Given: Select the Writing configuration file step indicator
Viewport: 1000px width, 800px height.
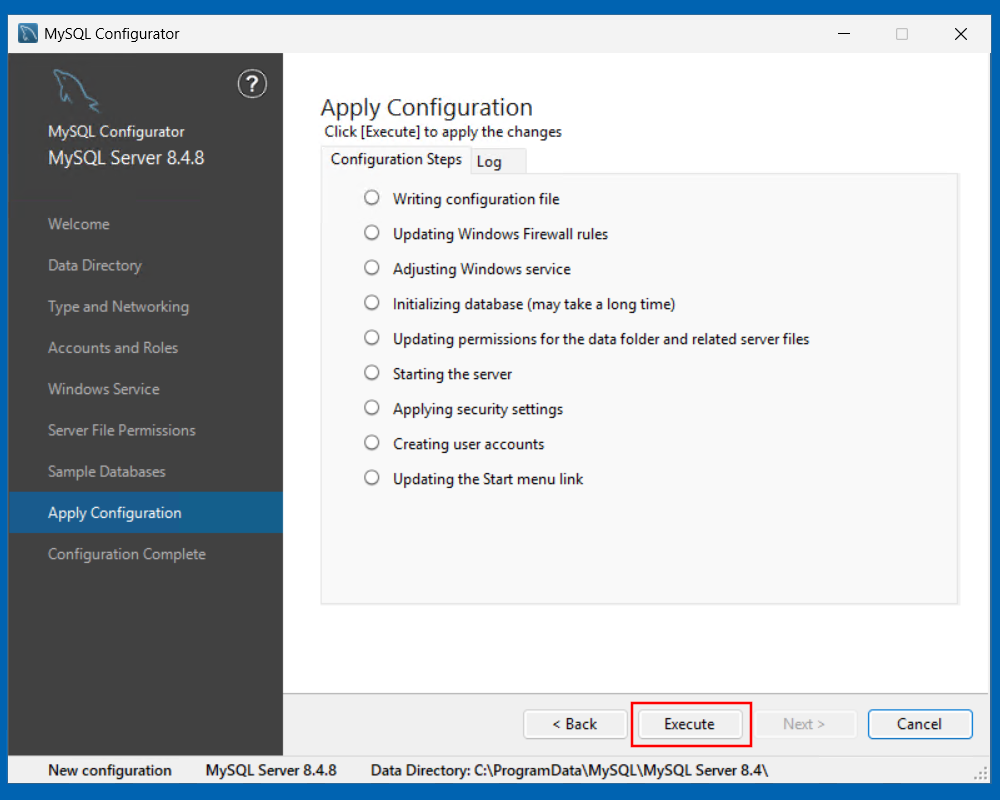Looking at the screenshot, I should click(x=372, y=198).
